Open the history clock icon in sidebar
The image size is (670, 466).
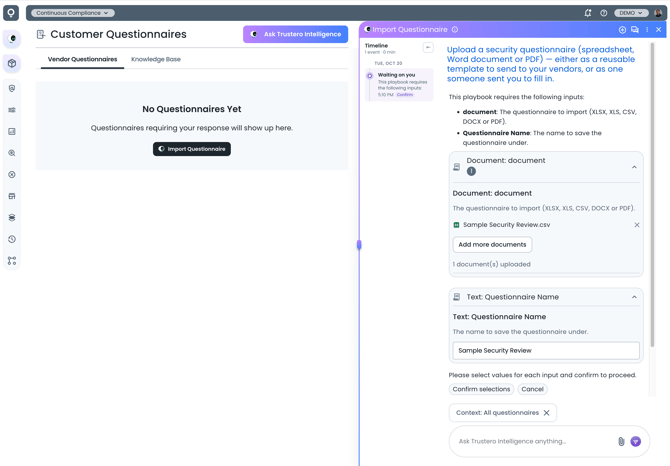point(12,239)
